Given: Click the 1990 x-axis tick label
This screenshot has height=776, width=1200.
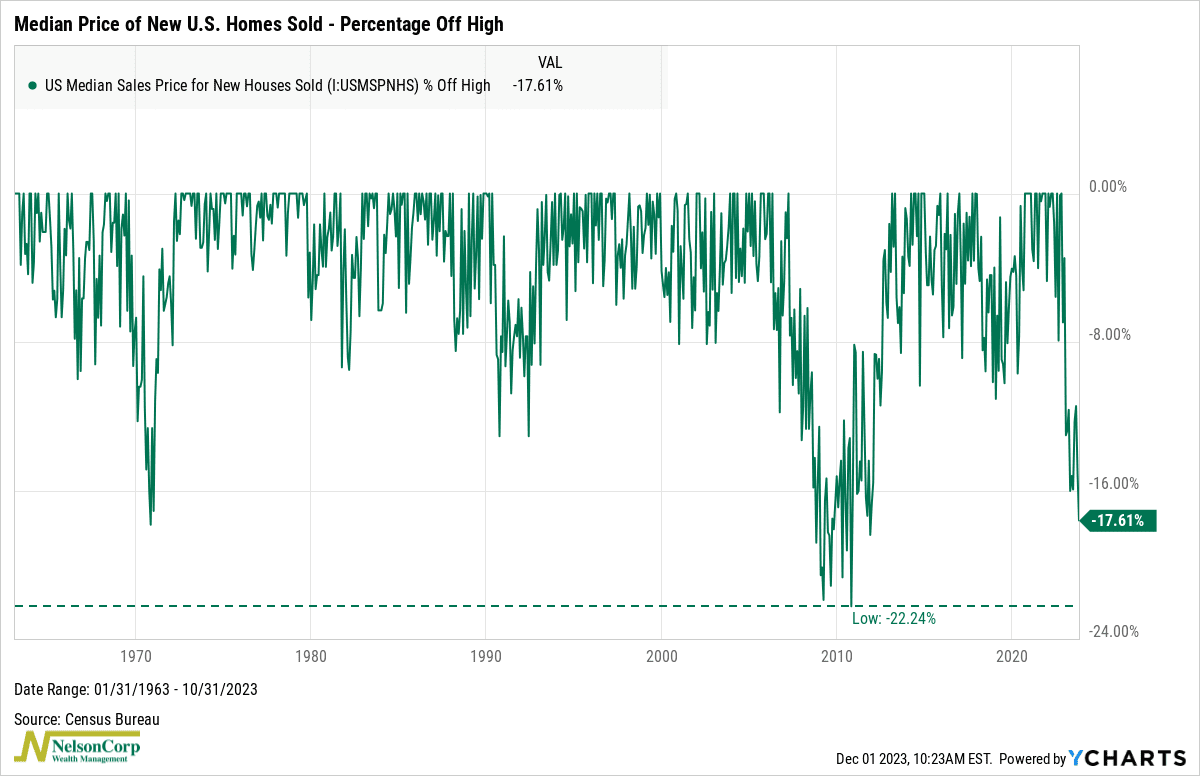Looking at the screenshot, I should pos(486,656).
